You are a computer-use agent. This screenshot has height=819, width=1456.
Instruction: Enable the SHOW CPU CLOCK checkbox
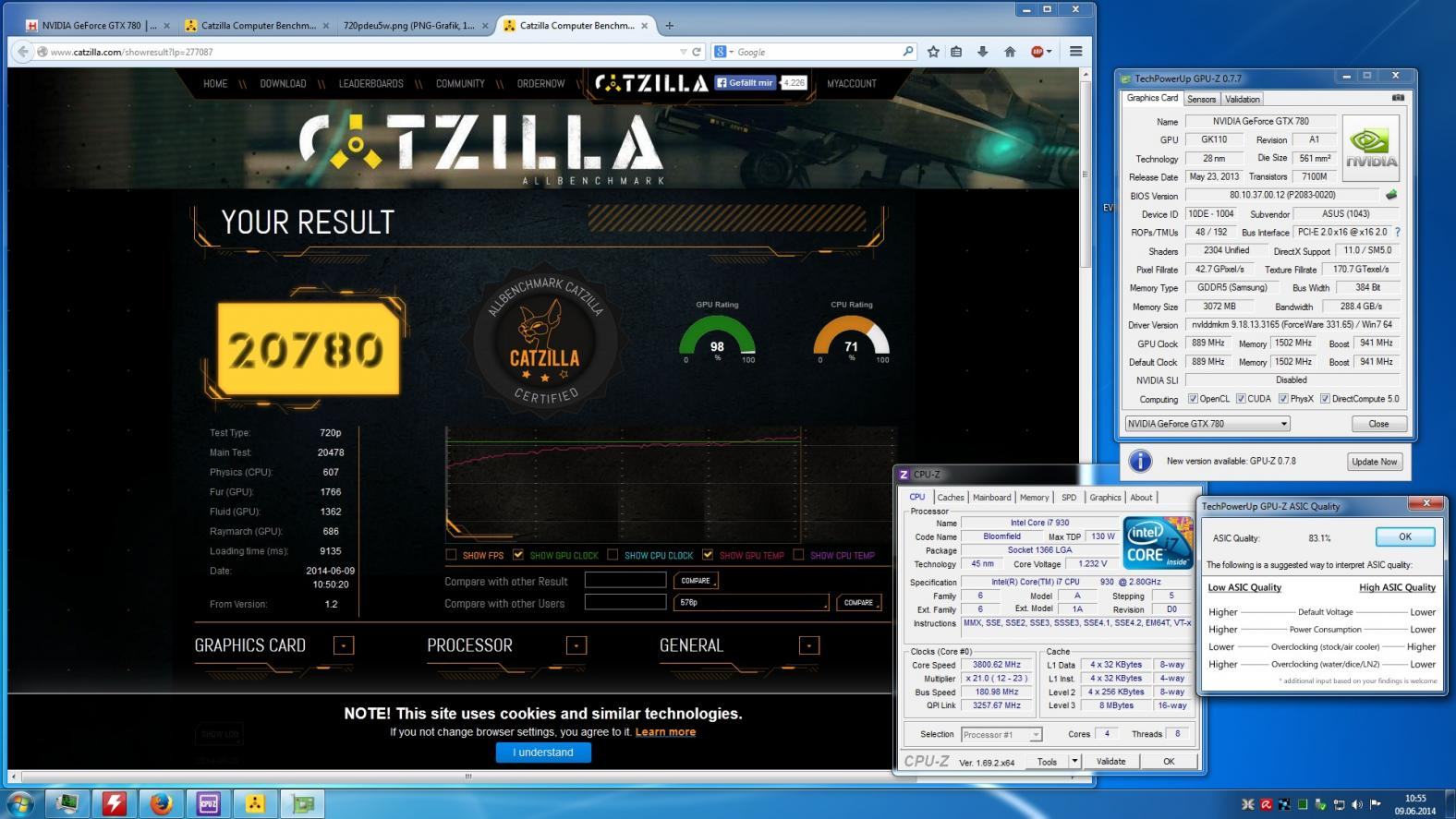(613, 555)
